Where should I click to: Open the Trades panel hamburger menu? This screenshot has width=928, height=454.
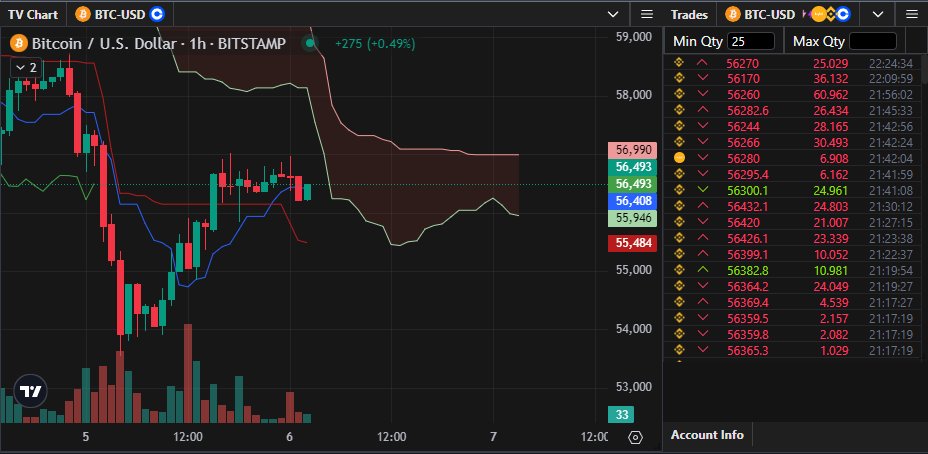click(912, 14)
